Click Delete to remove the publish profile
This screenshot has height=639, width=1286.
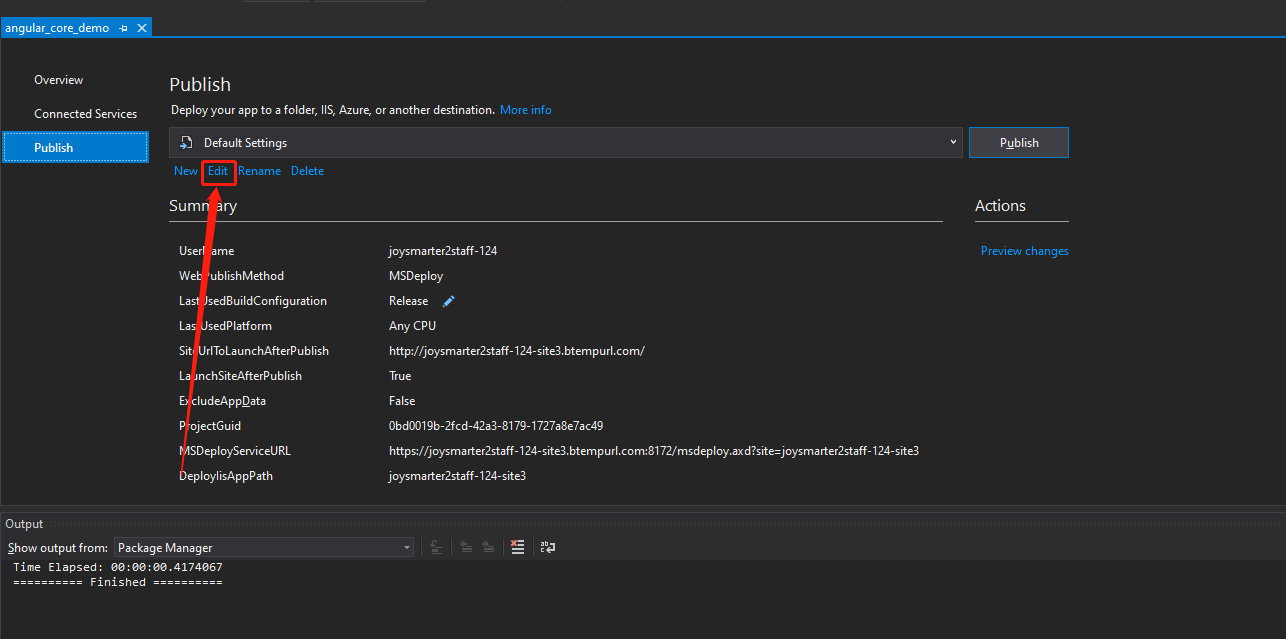(307, 171)
